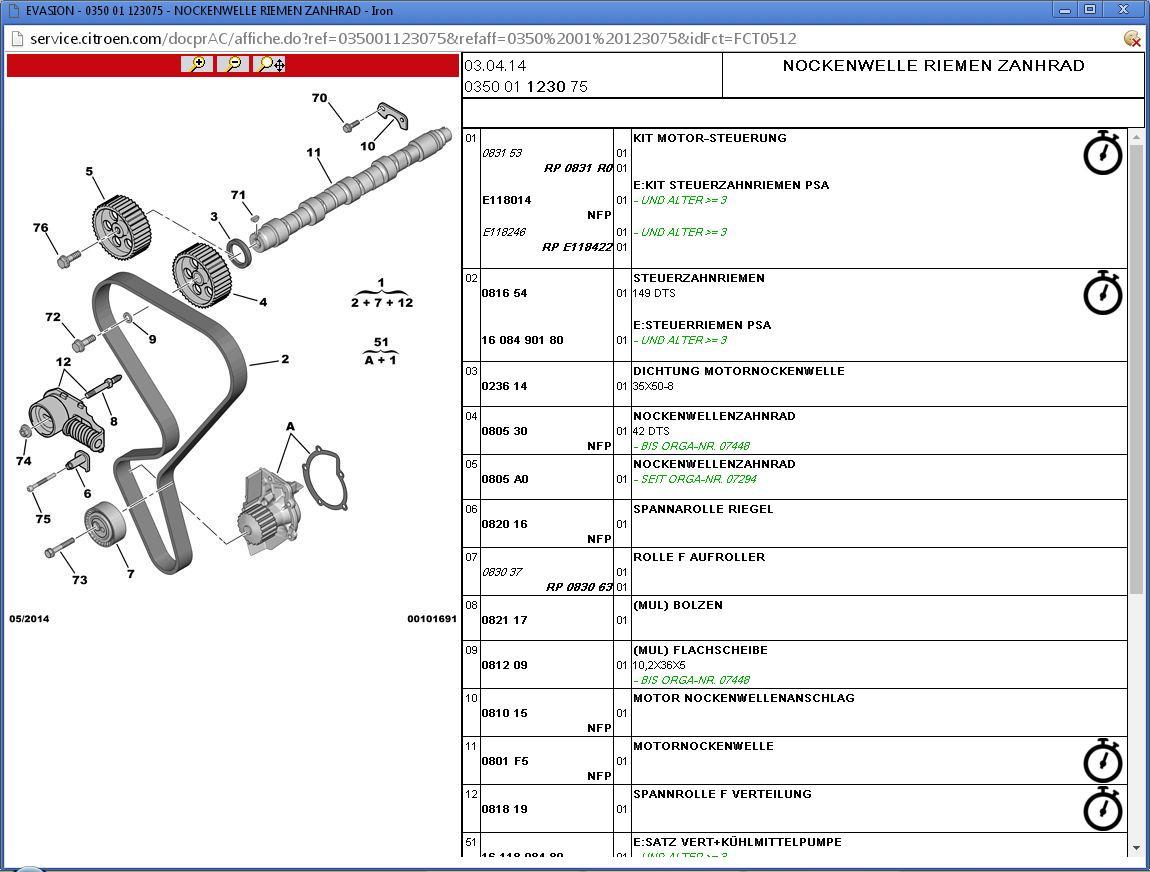Image resolution: width=1150 pixels, height=872 pixels.
Task: Click header title NOCKENWELLE RIEMEN ZANHRAD
Action: click(x=934, y=65)
